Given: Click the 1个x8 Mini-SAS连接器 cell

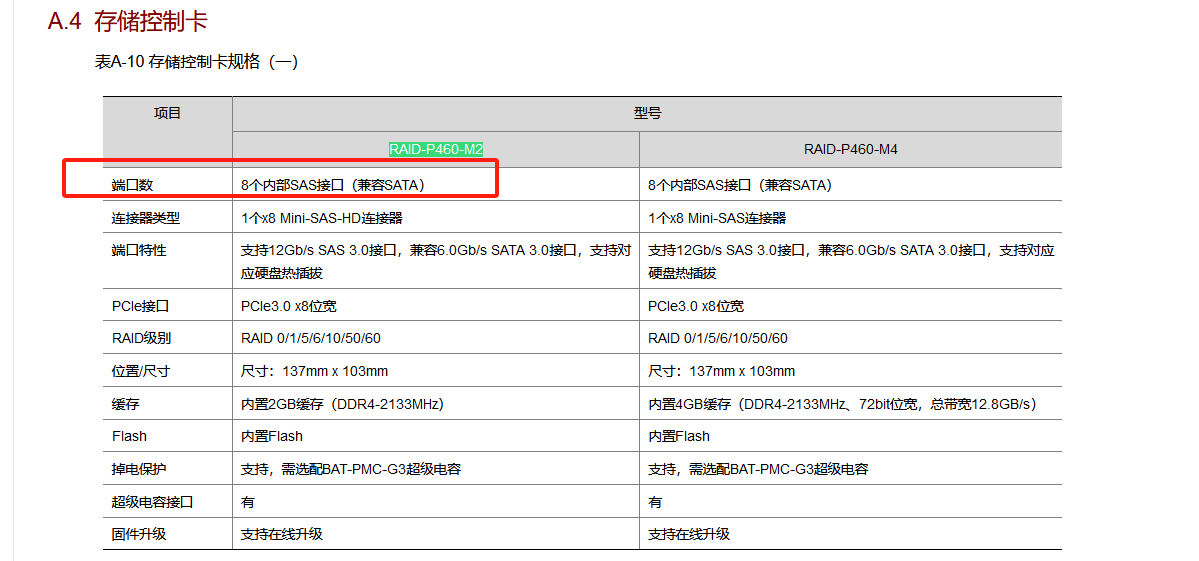Looking at the screenshot, I should point(716,218).
